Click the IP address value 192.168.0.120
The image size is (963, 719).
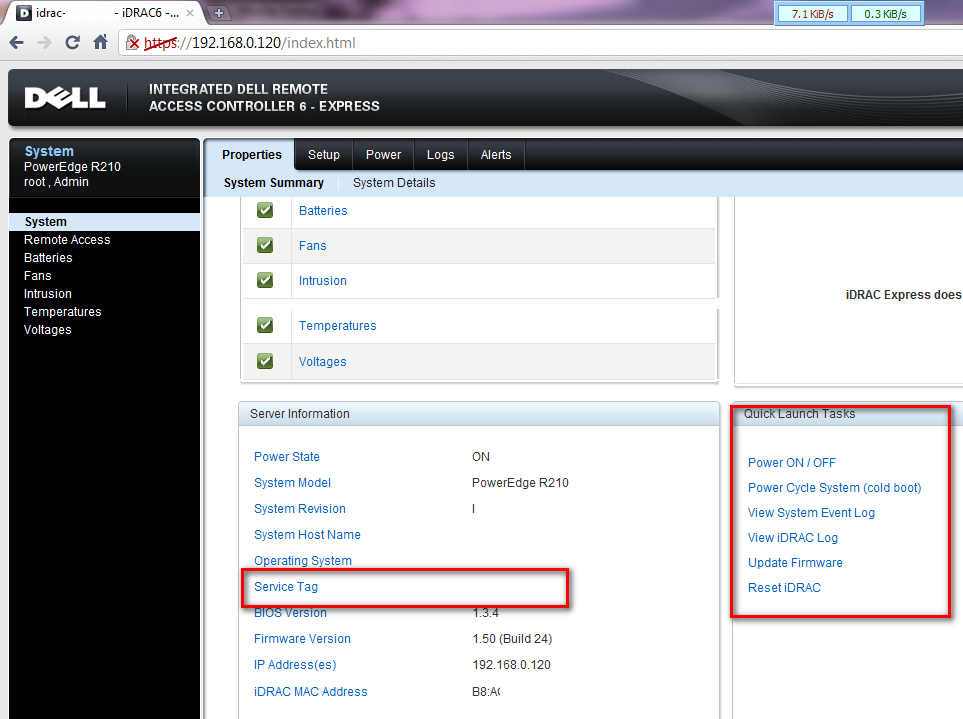click(512, 664)
